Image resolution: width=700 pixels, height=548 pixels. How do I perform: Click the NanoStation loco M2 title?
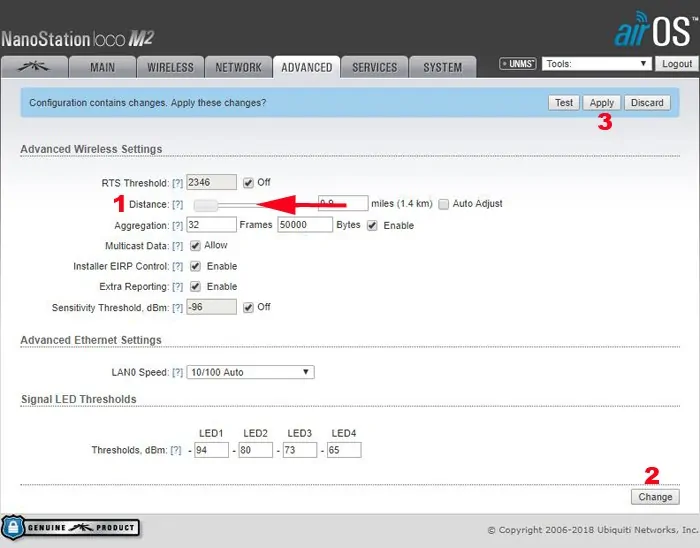tap(78, 39)
